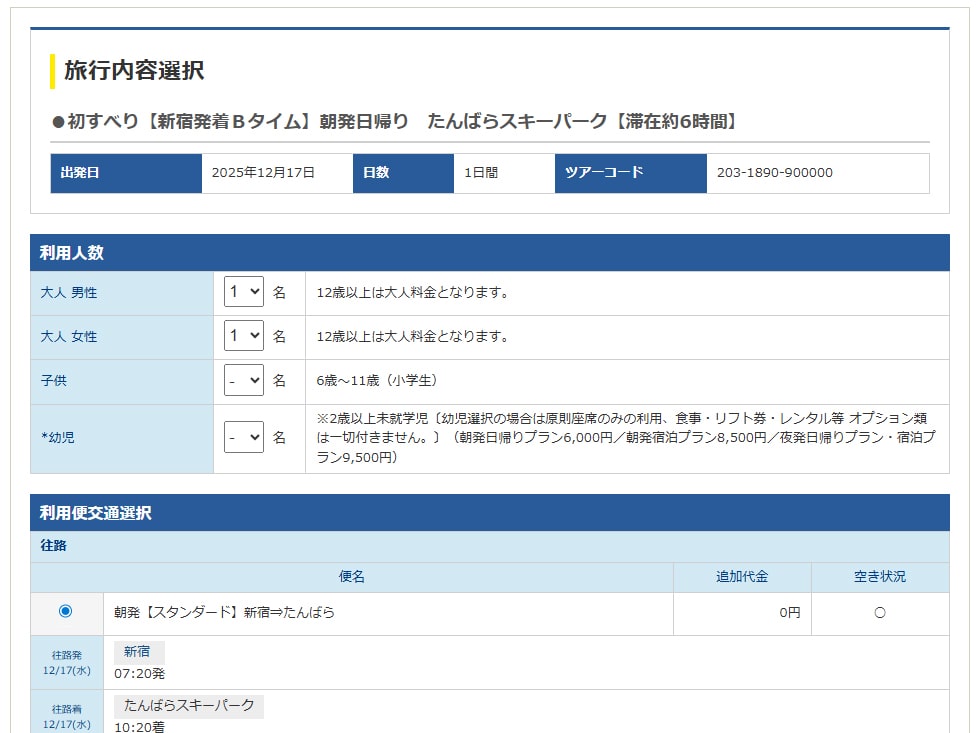Viewport: 978px width, 733px height.
Task: Click the tour code 203-1890-900000
Action: click(774, 173)
